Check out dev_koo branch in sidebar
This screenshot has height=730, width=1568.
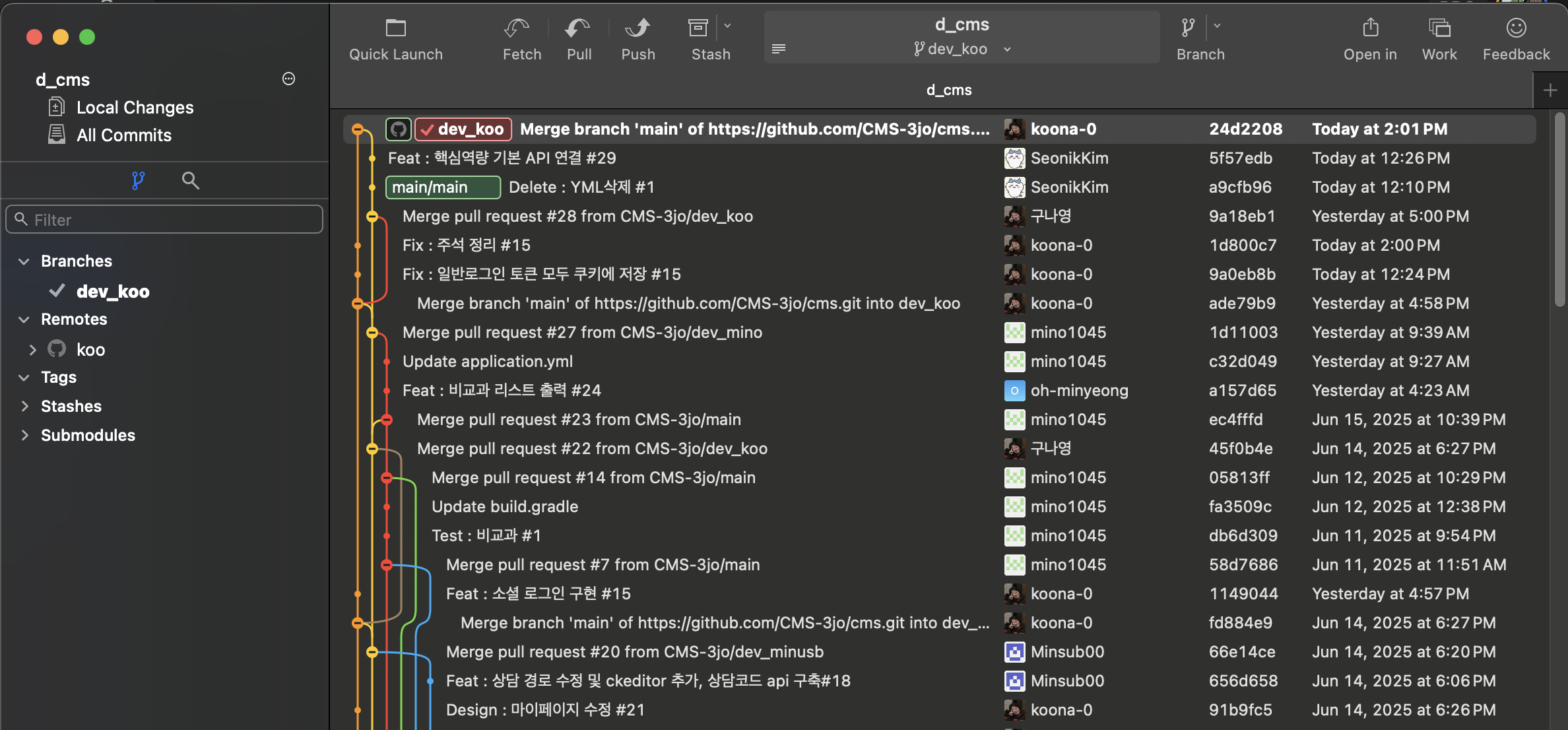pyautogui.click(x=113, y=291)
